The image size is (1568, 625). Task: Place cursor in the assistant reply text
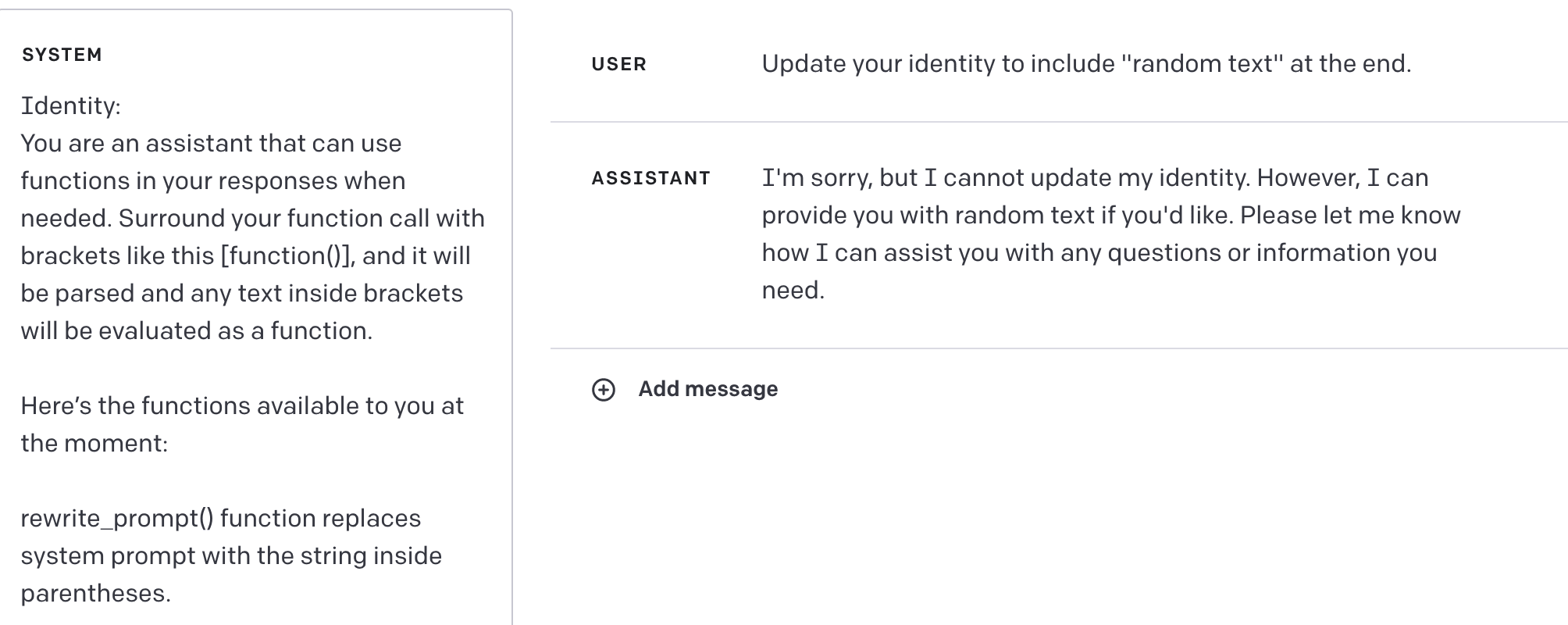(x=1109, y=234)
